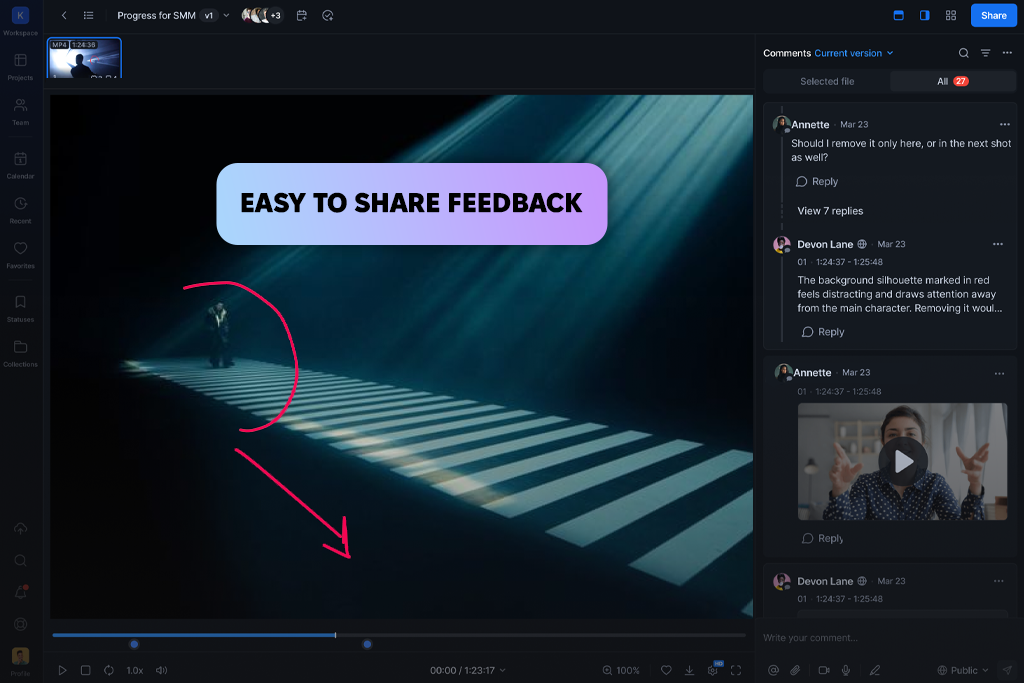Filter comments list
Screen dimensions: 1024x683
pos(985,54)
